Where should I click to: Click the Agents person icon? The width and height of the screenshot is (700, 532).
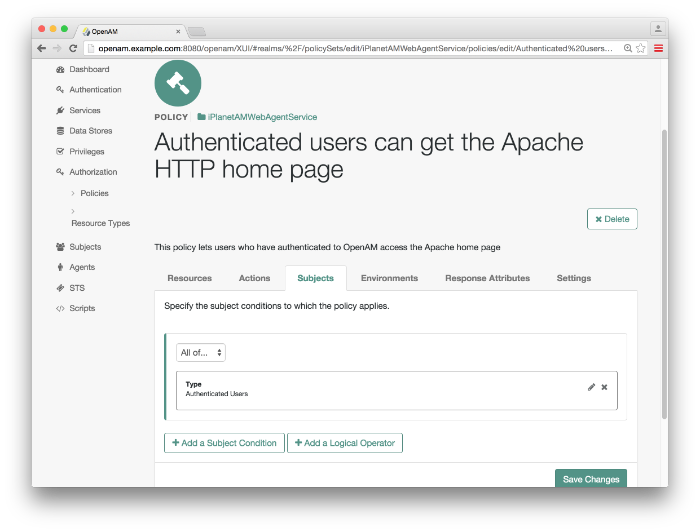coord(60,267)
